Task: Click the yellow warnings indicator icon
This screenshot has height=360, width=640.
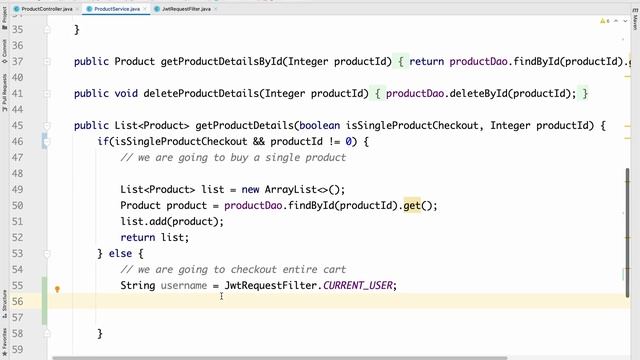Action: click(x=604, y=21)
